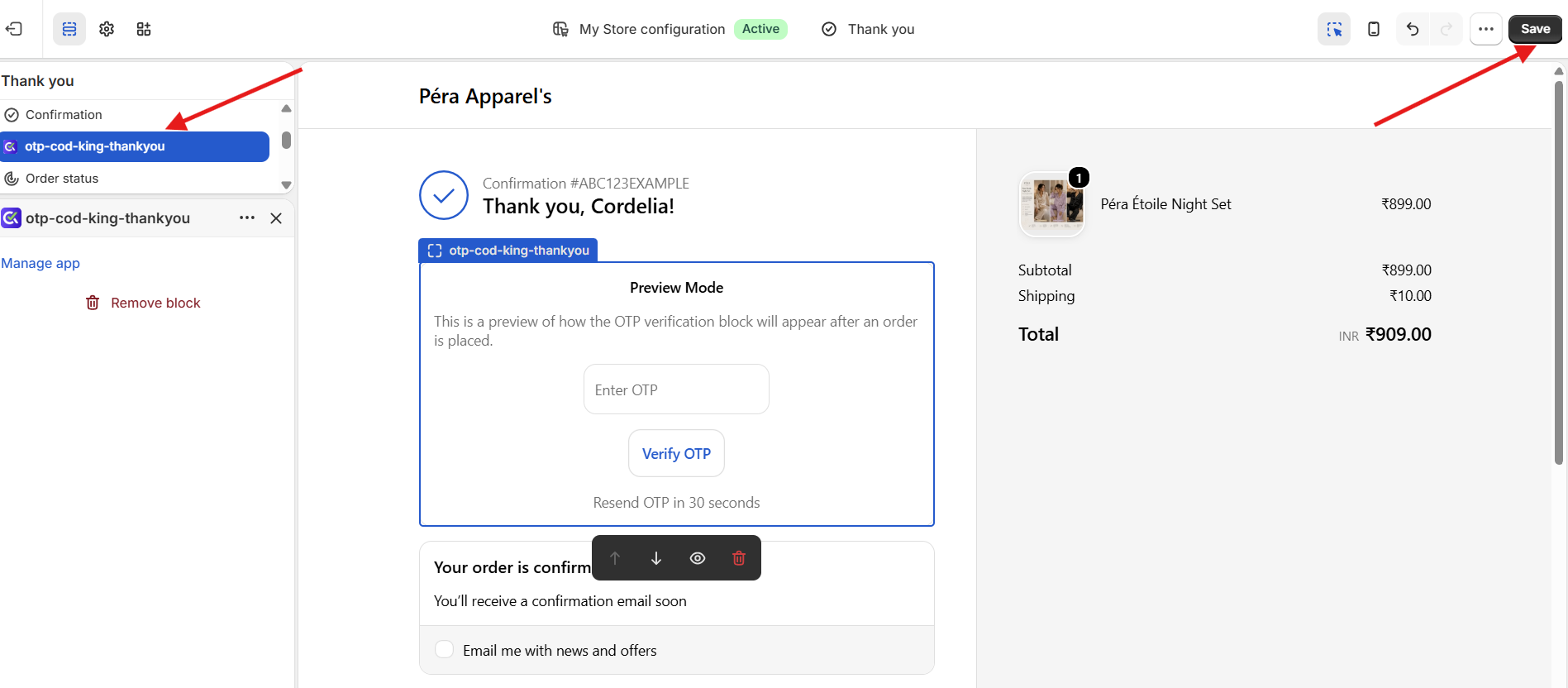Open the Thank you page selector
This screenshot has height=688, width=1568.
tap(868, 29)
